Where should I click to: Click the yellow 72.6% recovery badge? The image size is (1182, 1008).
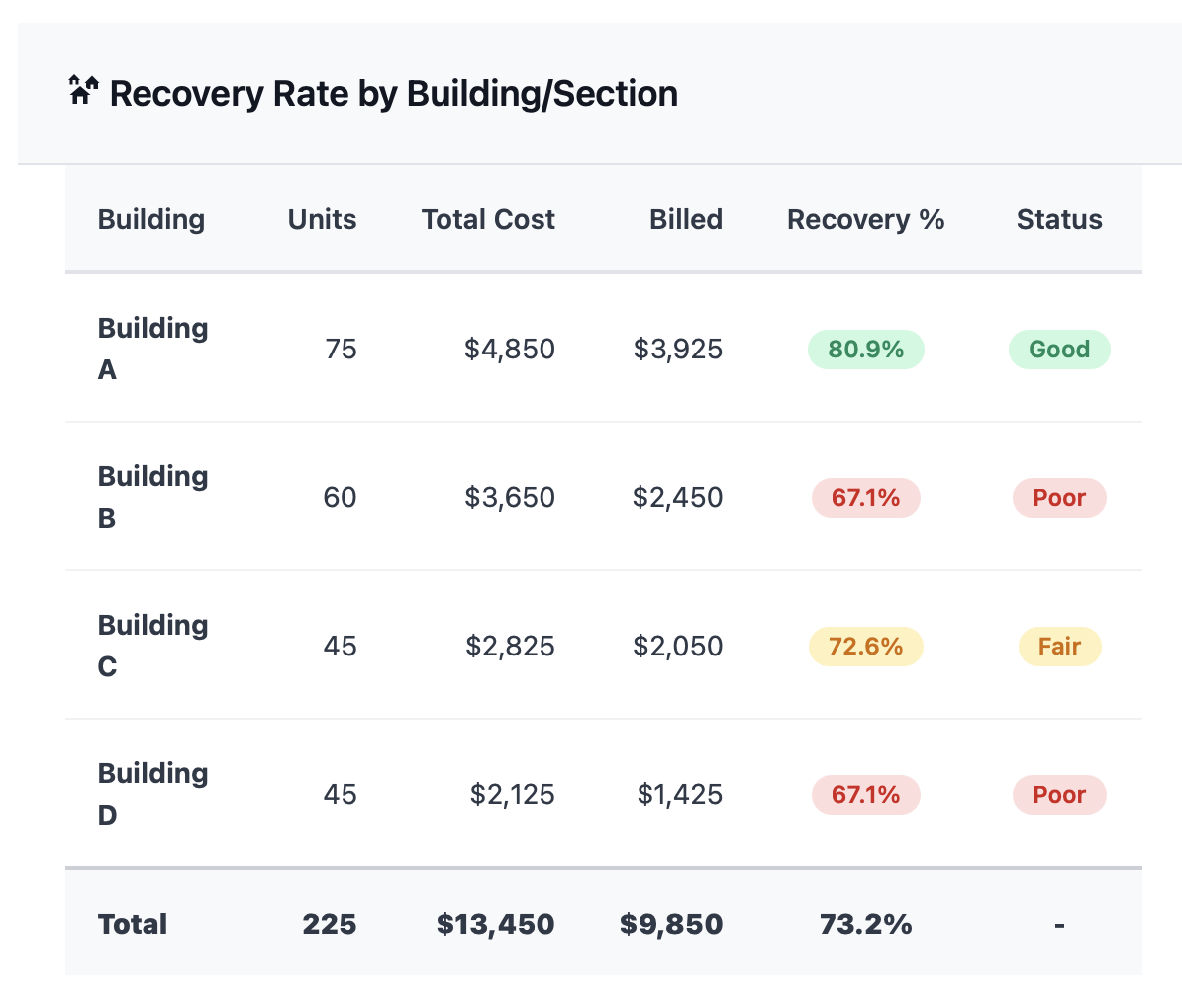point(865,647)
